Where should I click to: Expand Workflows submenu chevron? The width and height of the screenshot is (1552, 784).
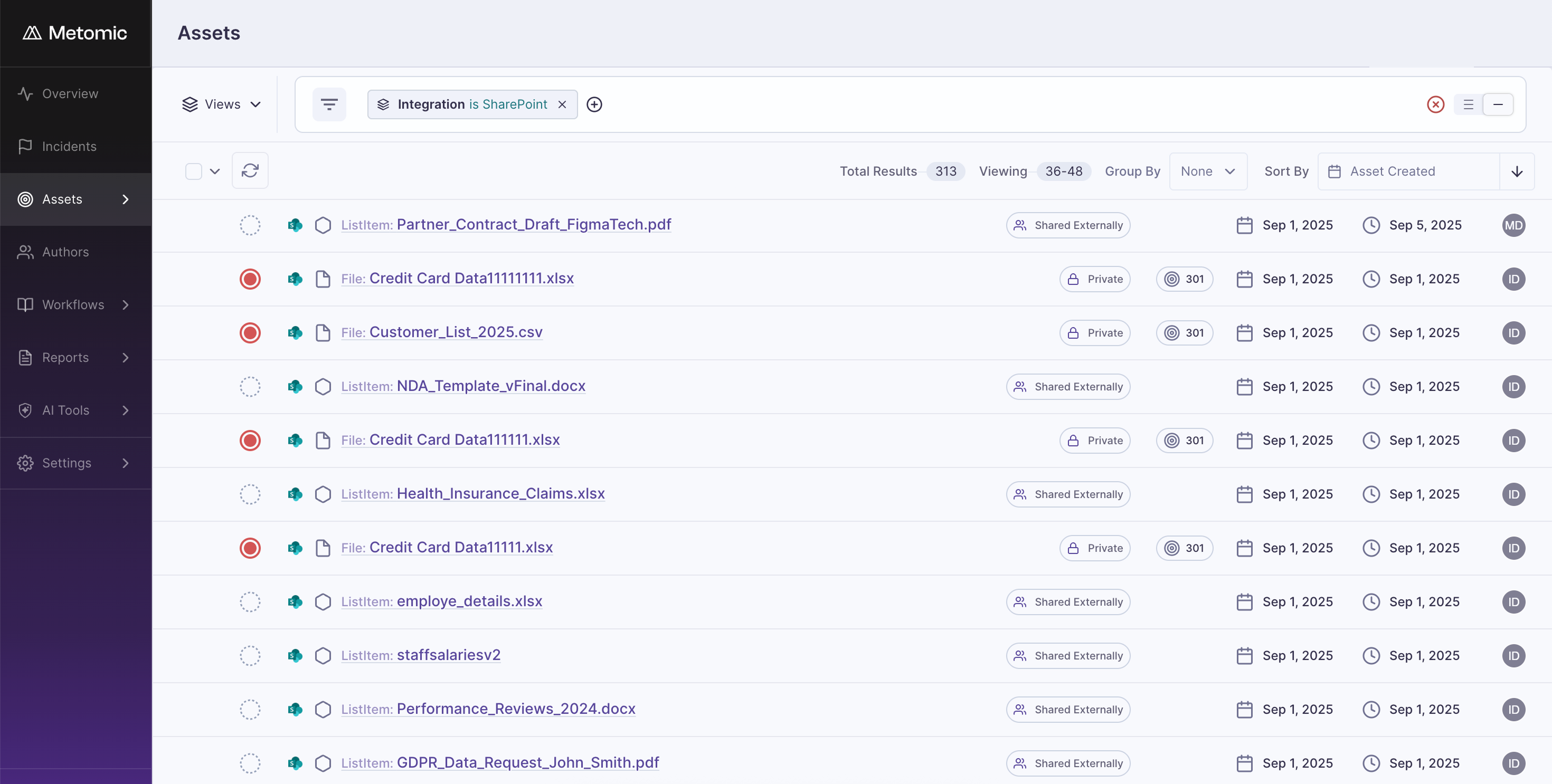coord(125,305)
